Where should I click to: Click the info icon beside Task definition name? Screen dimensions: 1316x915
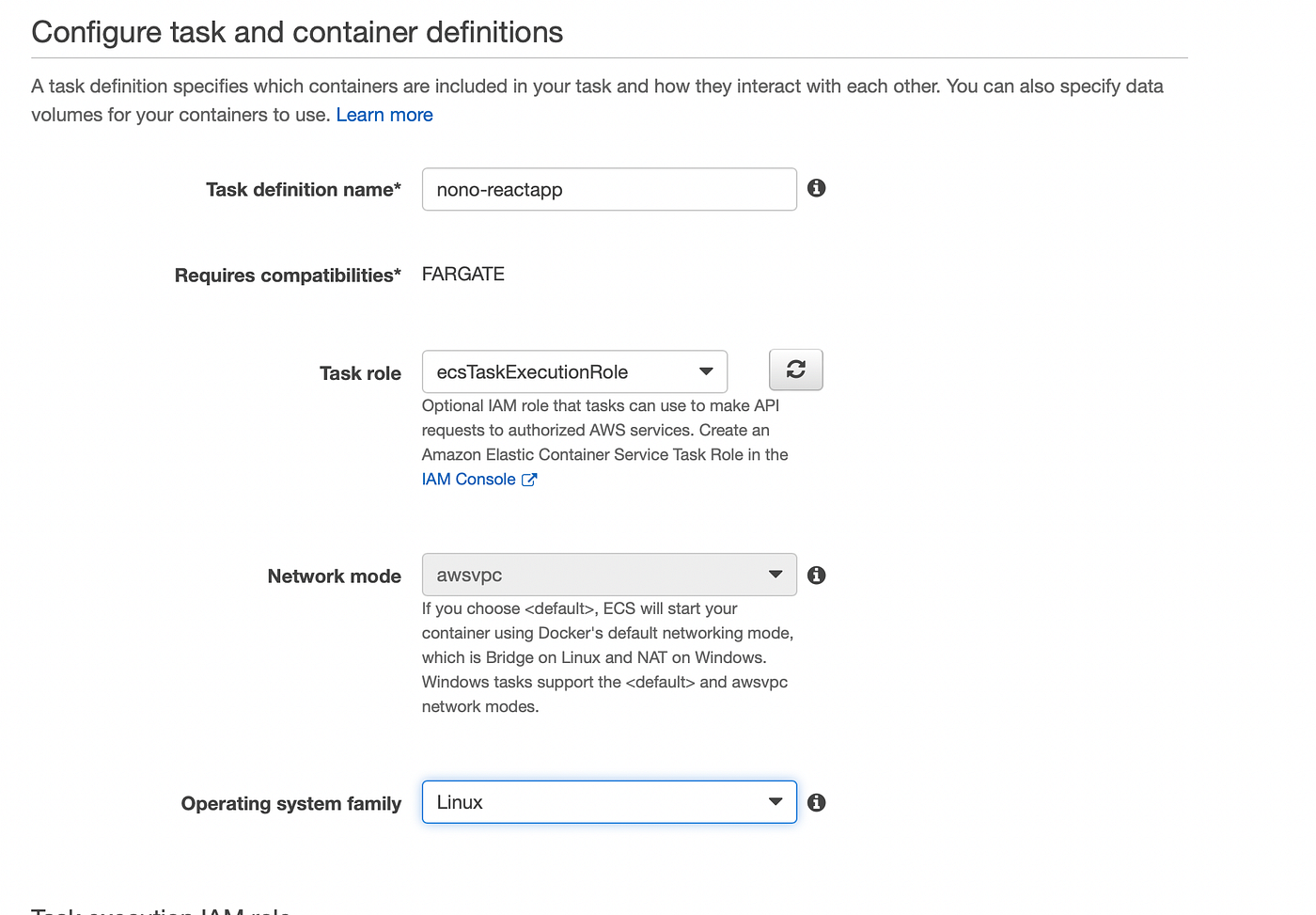817,188
